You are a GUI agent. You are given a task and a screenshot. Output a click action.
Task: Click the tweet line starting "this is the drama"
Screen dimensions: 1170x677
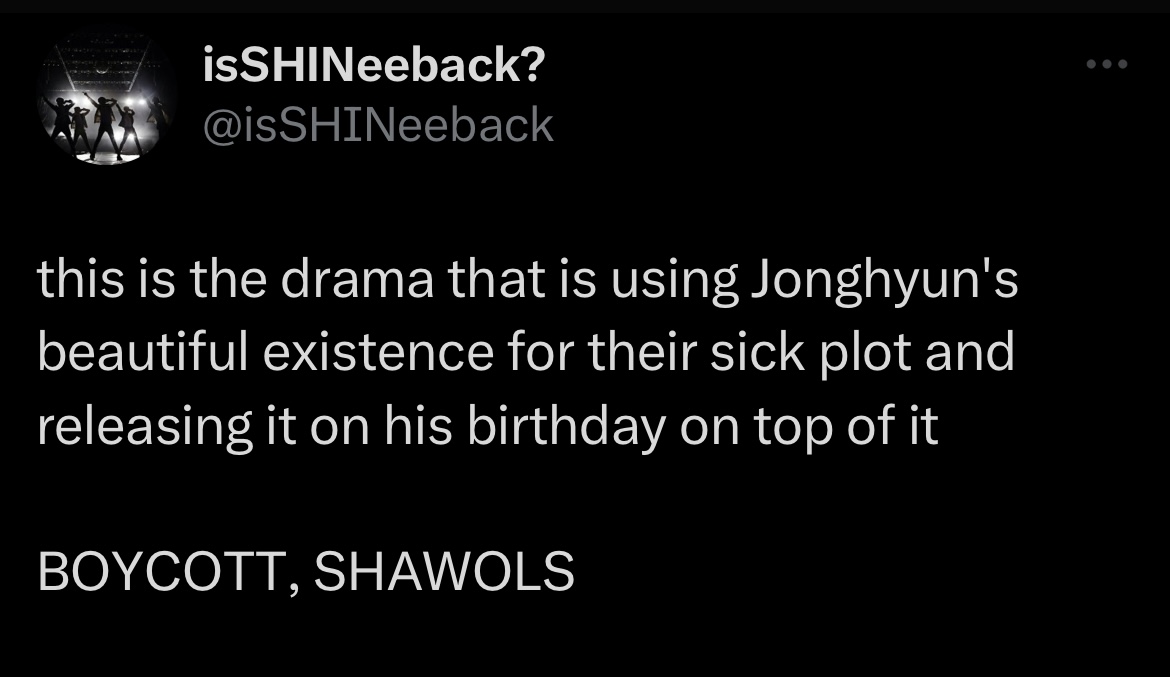point(528,280)
